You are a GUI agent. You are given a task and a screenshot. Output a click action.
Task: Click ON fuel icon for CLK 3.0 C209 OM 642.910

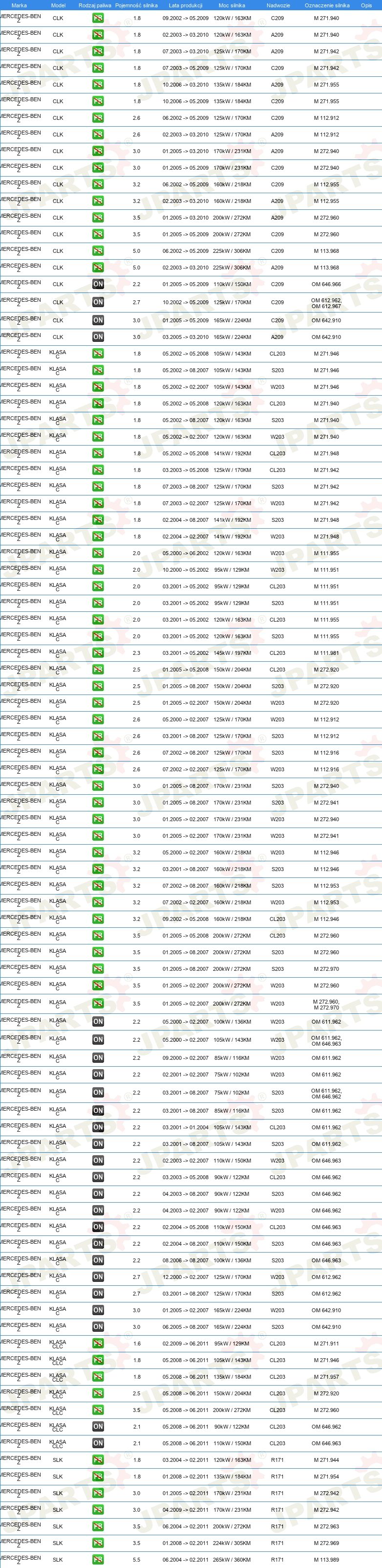pyautogui.click(x=98, y=319)
